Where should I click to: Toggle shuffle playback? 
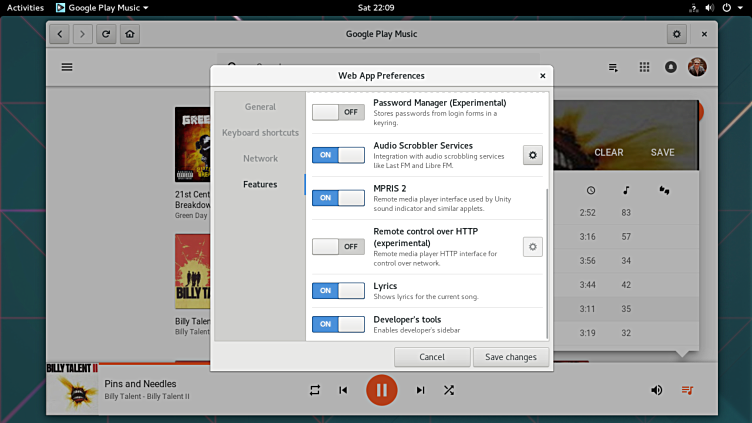[x=449, y=390]
